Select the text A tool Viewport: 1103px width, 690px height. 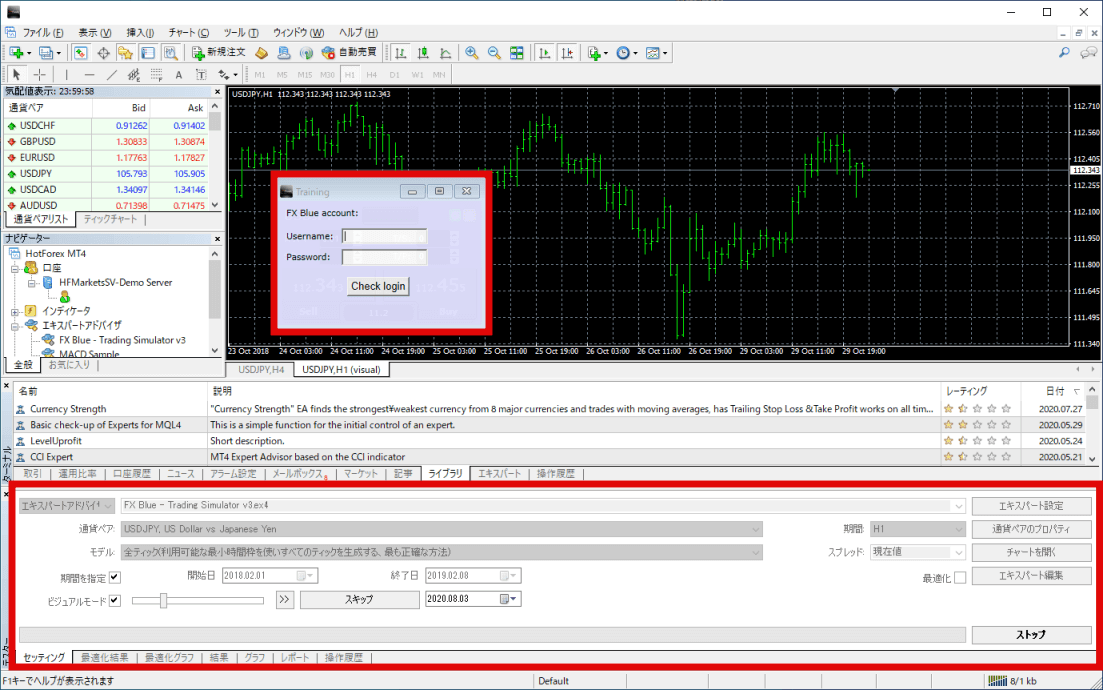click(x=179, y=75)
